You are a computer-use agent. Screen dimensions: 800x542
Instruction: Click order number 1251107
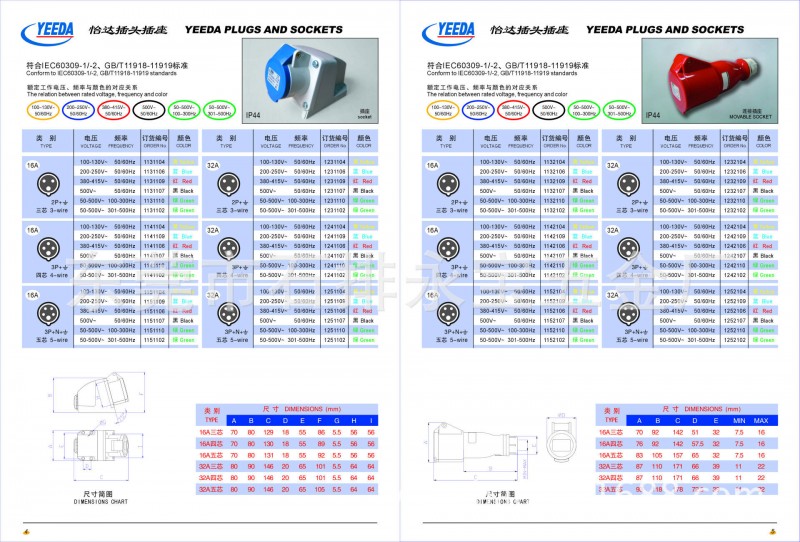coord(335,321)
